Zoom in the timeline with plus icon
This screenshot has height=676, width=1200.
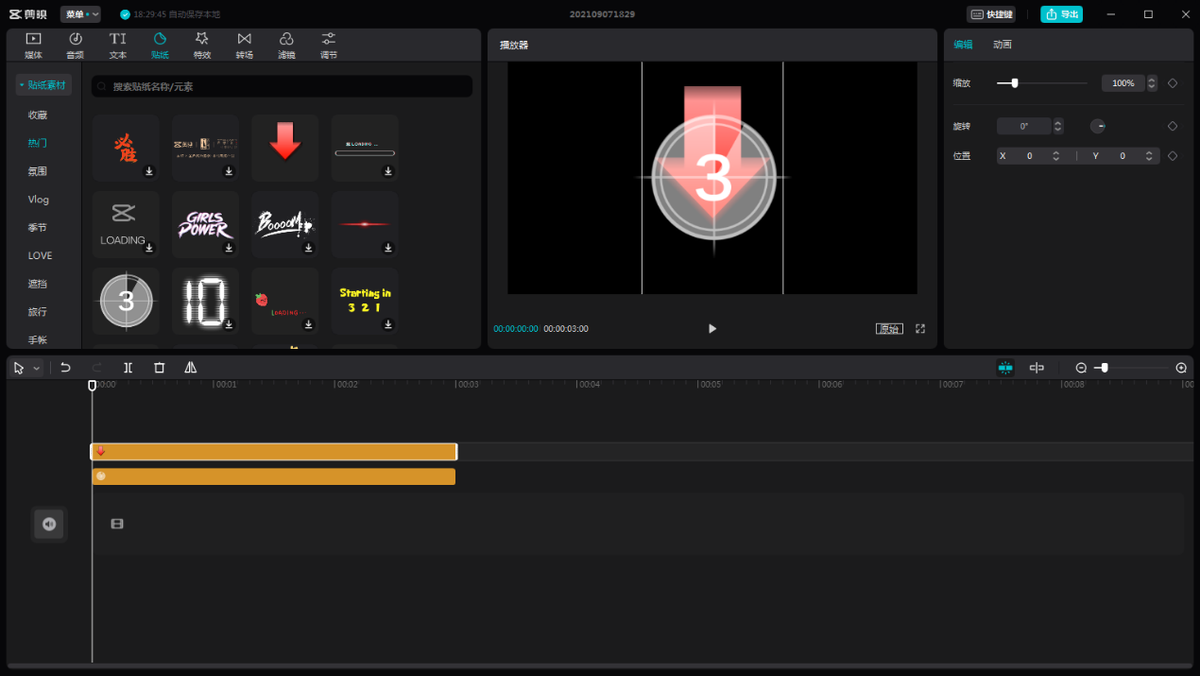[1181, 368]
